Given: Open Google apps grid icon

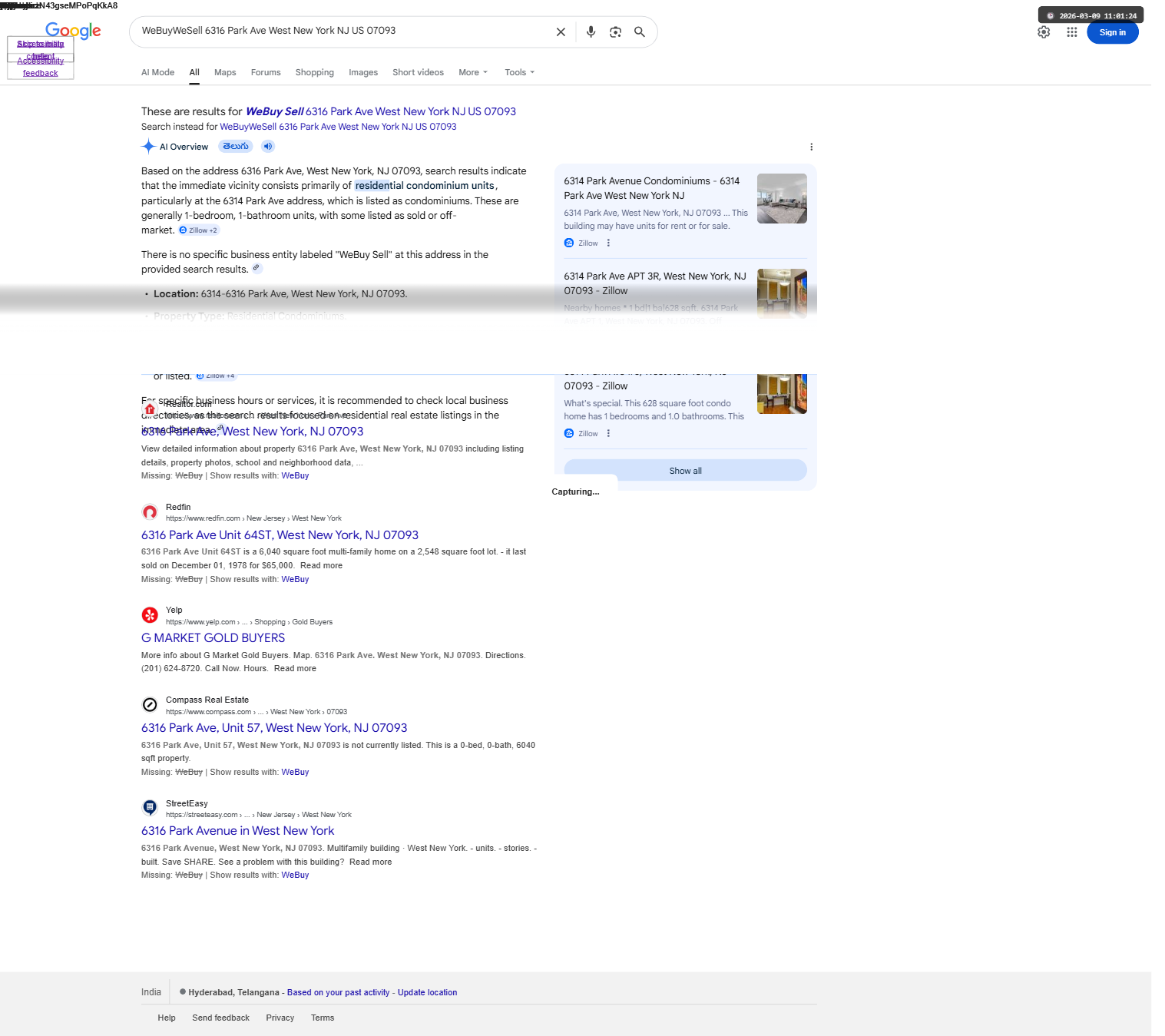Looking at the screenshot, I should 1071,32.
